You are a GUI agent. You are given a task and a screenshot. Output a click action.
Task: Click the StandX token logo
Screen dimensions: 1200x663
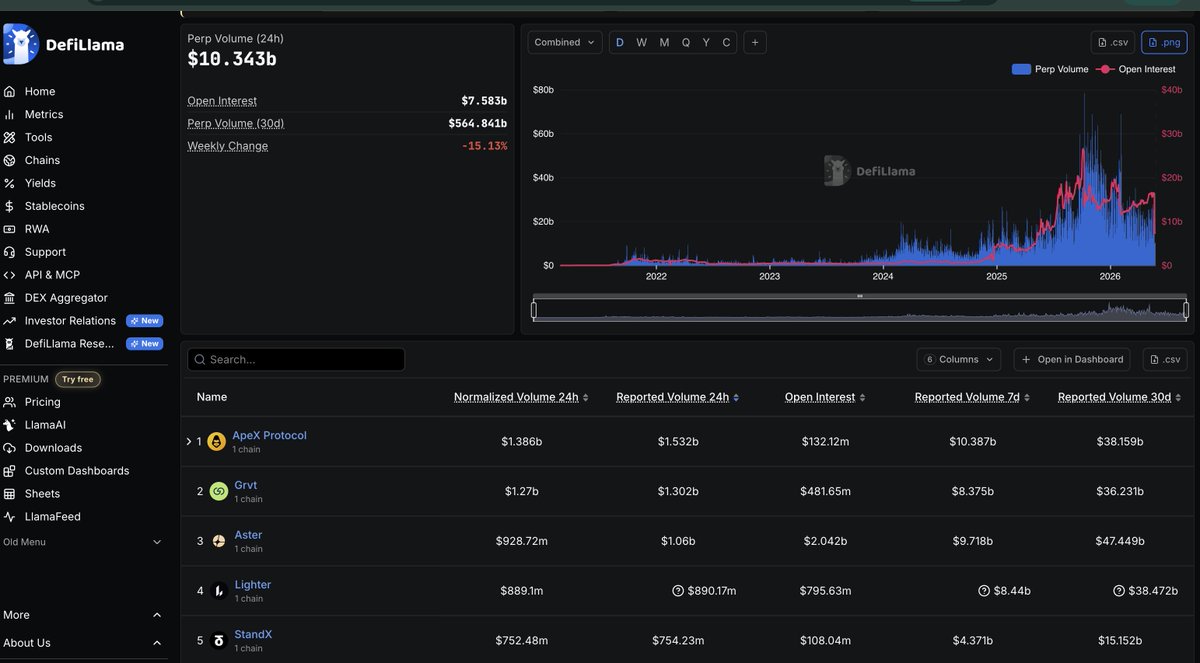point(219,641)
